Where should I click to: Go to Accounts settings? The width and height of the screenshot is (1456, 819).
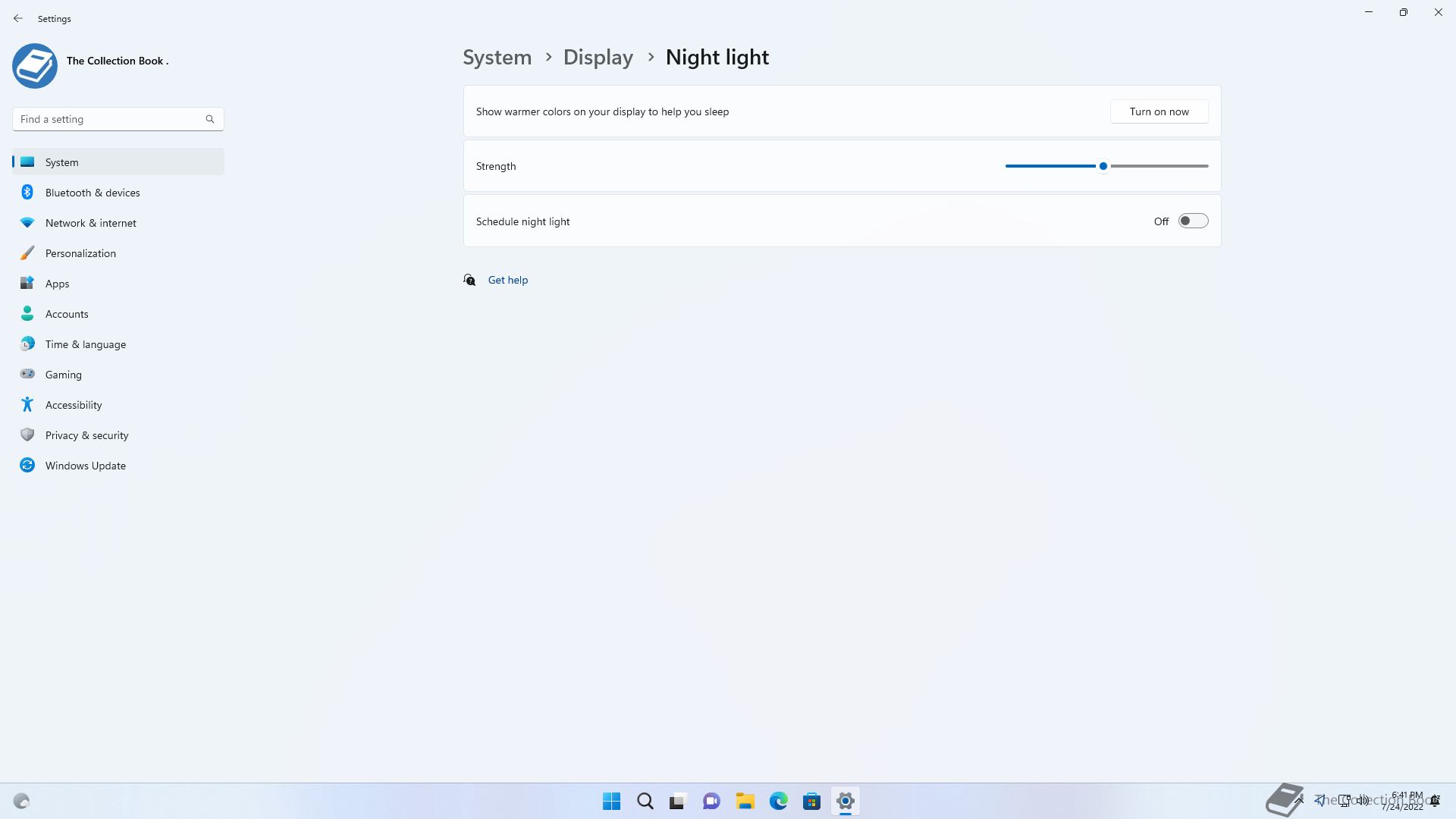118,313
